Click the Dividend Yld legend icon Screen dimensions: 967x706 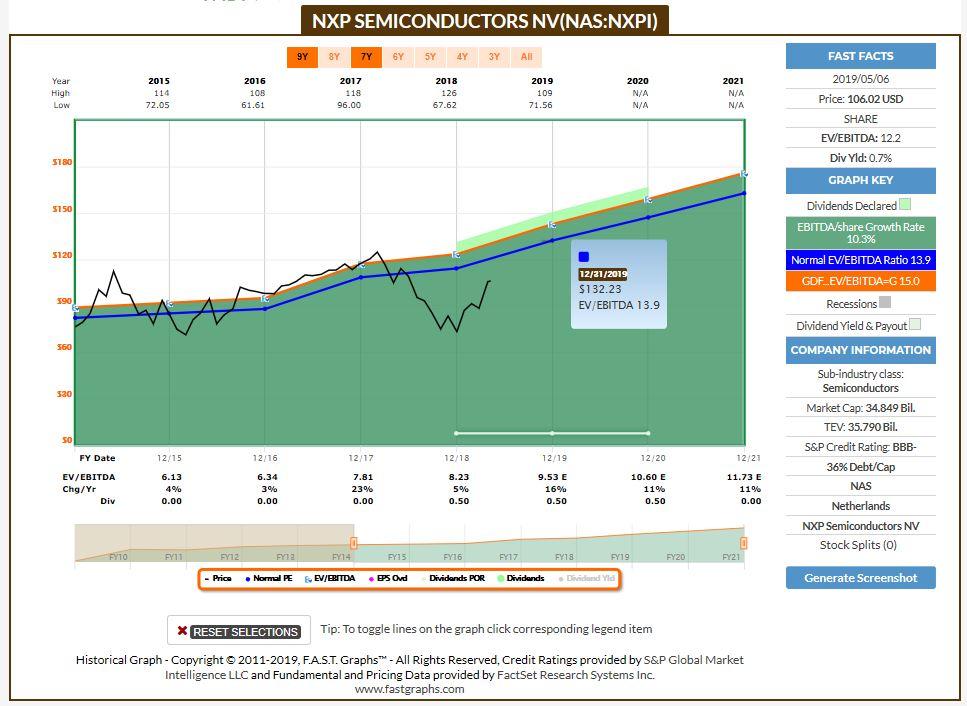click(x=560, y=578)
